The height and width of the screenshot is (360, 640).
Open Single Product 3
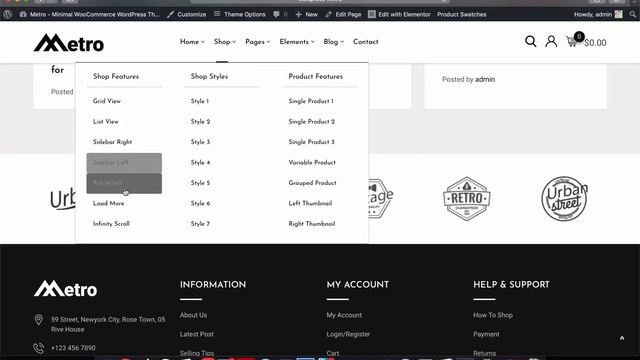click(x=311, y=142)
